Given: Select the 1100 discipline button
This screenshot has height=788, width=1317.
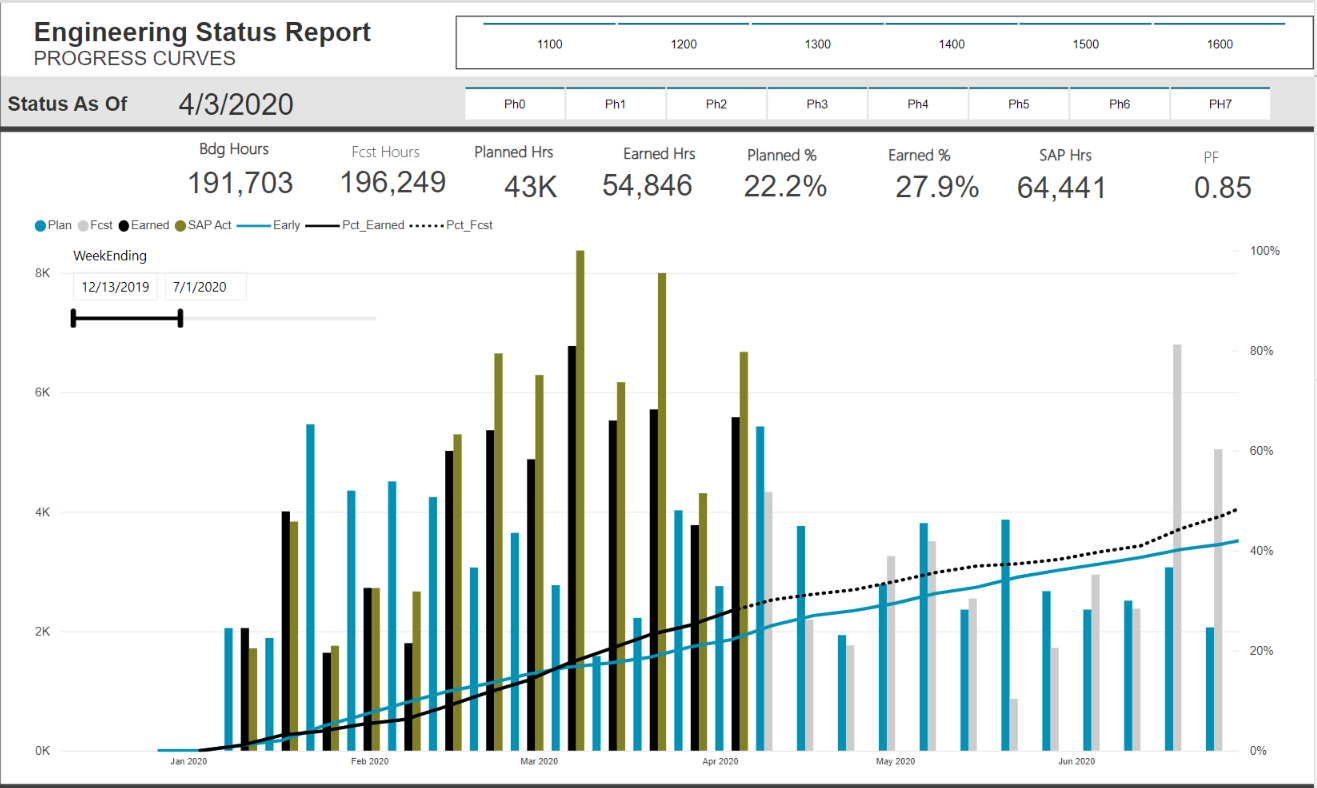Looking at the screenshot, I should coord(549,44).
